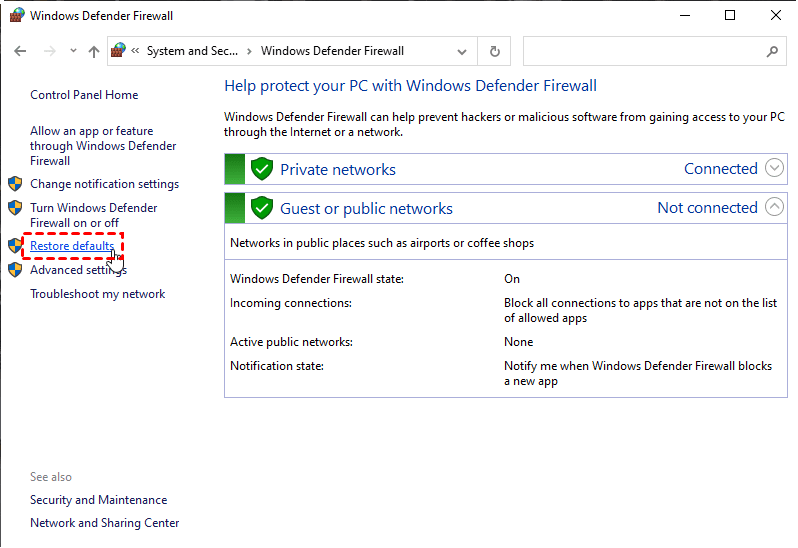Open the address bar history dropdown
798x548 pixels.
(x=461, y=51)
